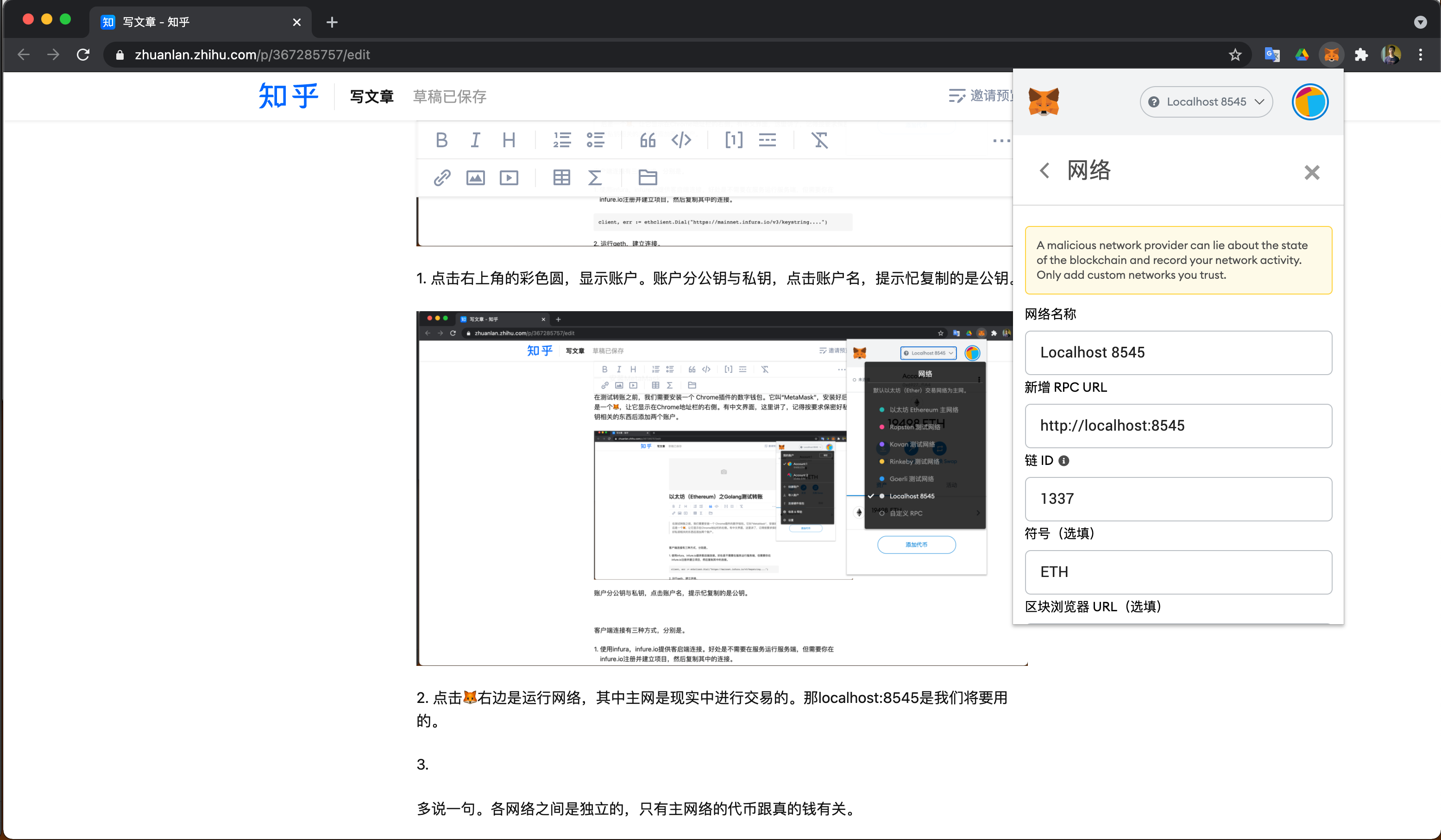
Task: Expand more toolbar options with ellipsis
Action: [1001, 141]
